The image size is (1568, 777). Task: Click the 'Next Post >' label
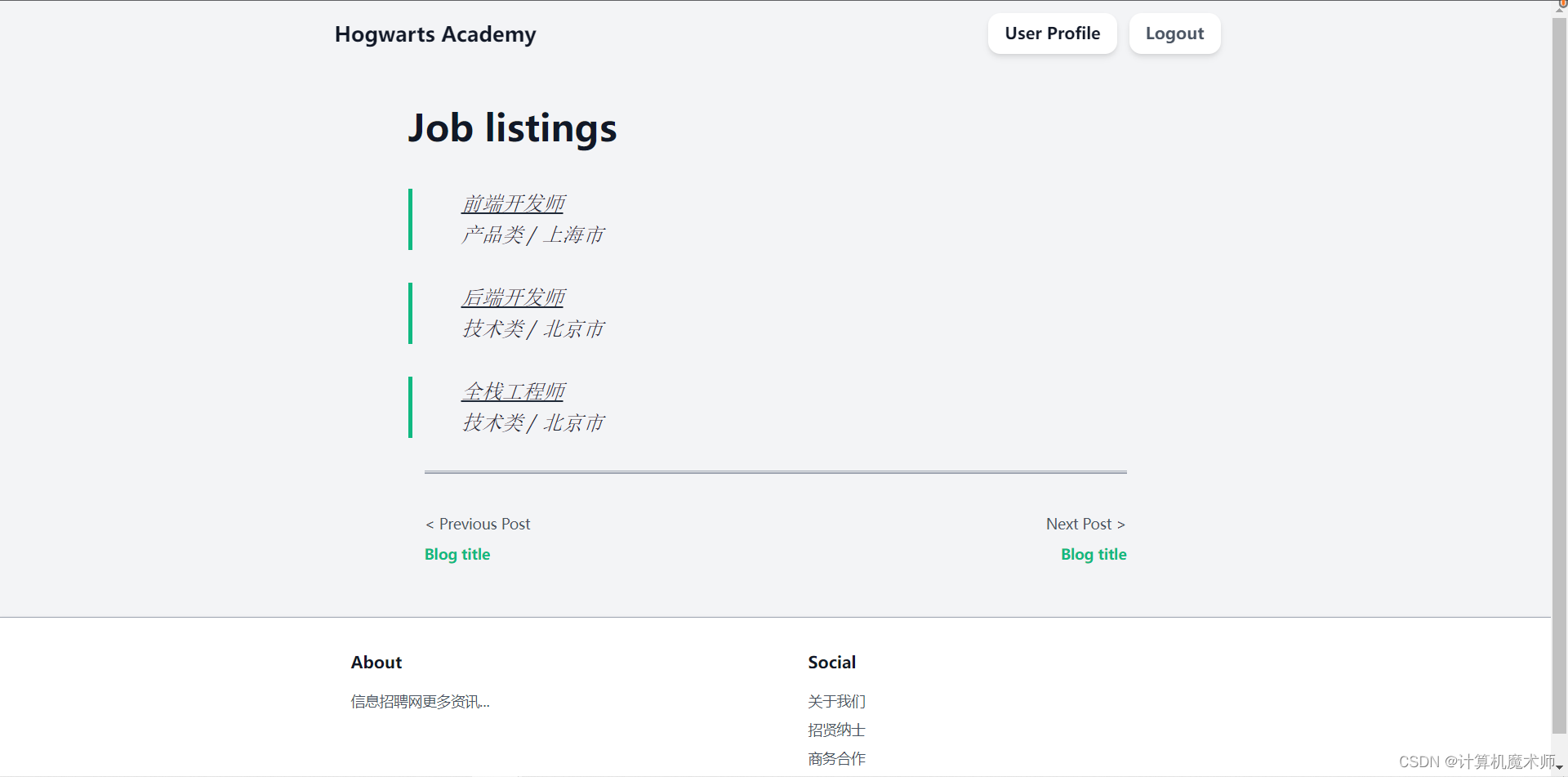[x=1086, y=524]
